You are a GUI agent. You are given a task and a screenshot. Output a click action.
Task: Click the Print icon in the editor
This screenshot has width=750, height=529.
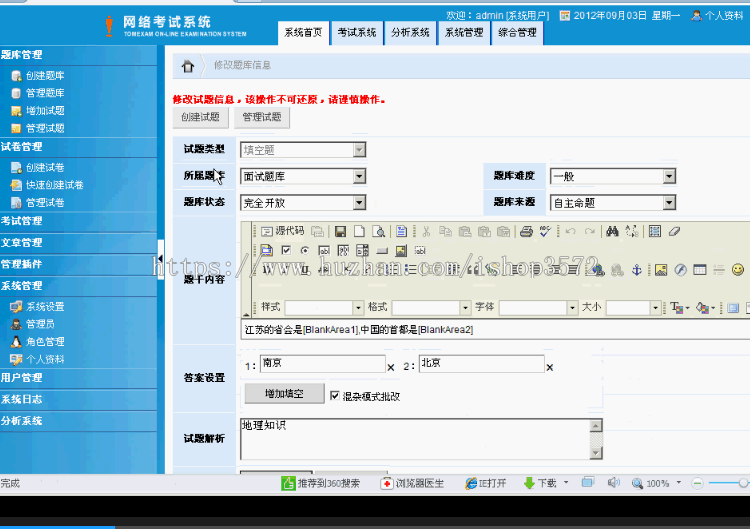(x=526, y=232)
